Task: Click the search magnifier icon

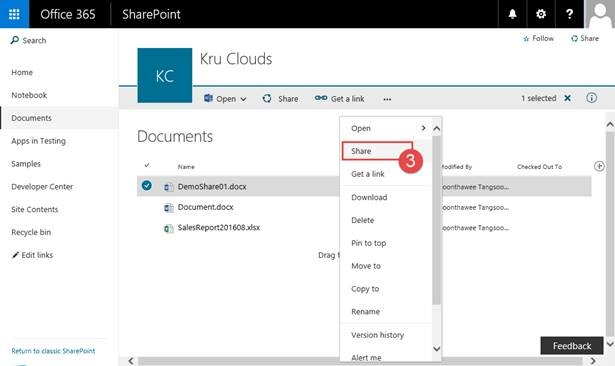Action: 15,40
